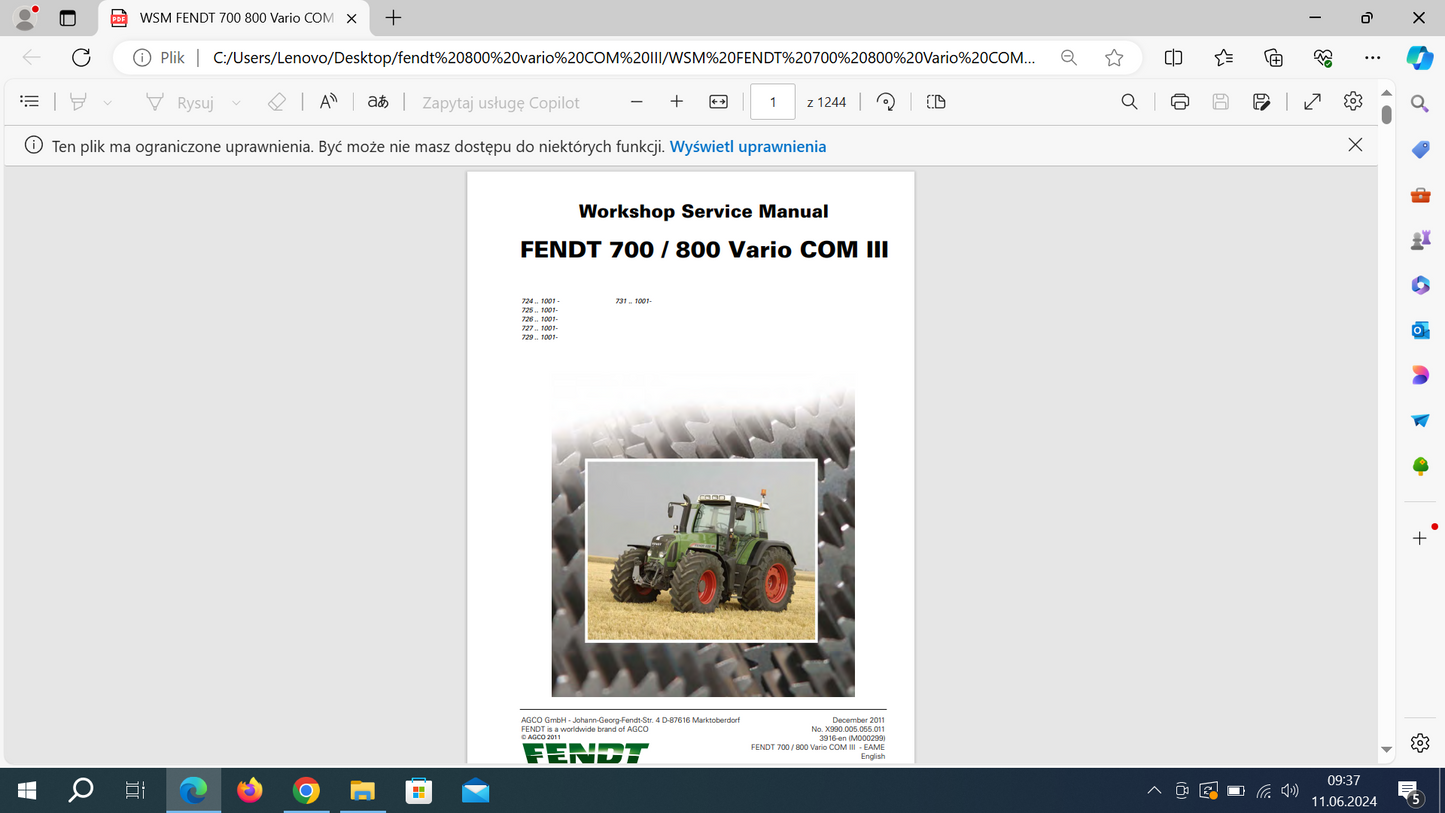Open Settings and more menu
This screenshot has height=813, width=1445.
pyautogui.click(x=1372, y=57)
